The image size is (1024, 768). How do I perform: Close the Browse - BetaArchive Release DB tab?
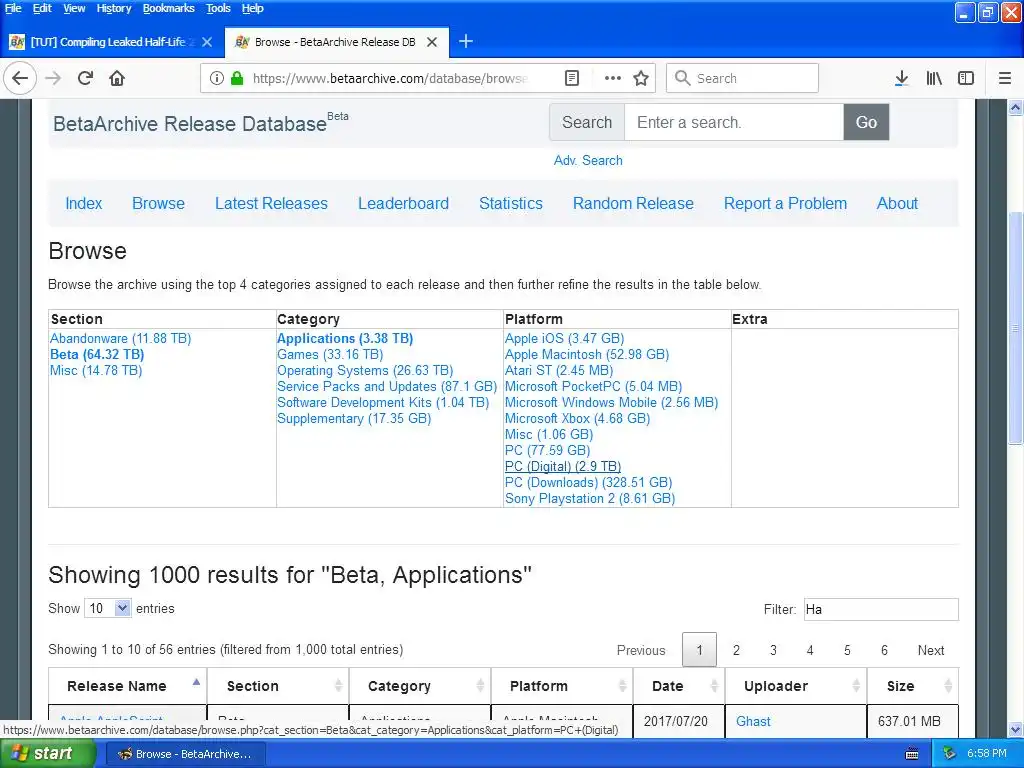pyautogui.click(x=432, y=42)
